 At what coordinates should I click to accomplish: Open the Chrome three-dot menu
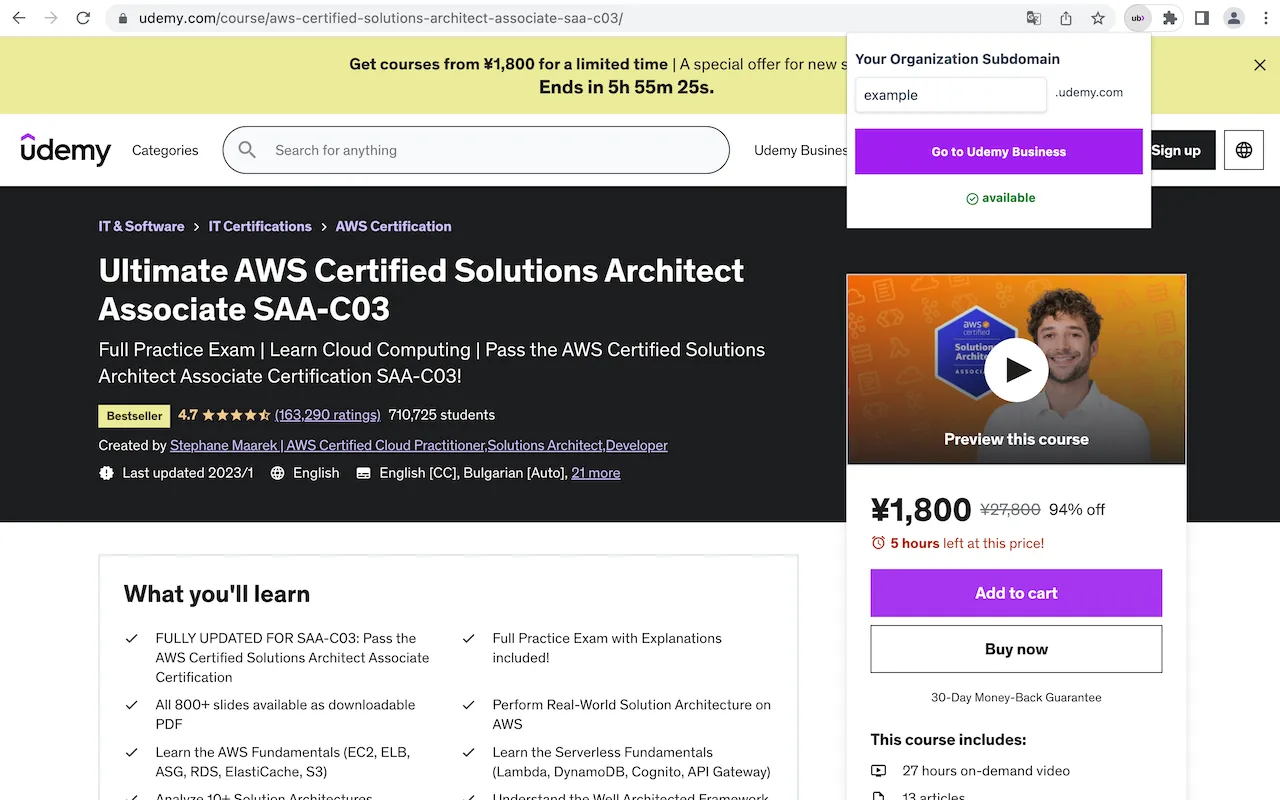click(x=1266, y=17)
